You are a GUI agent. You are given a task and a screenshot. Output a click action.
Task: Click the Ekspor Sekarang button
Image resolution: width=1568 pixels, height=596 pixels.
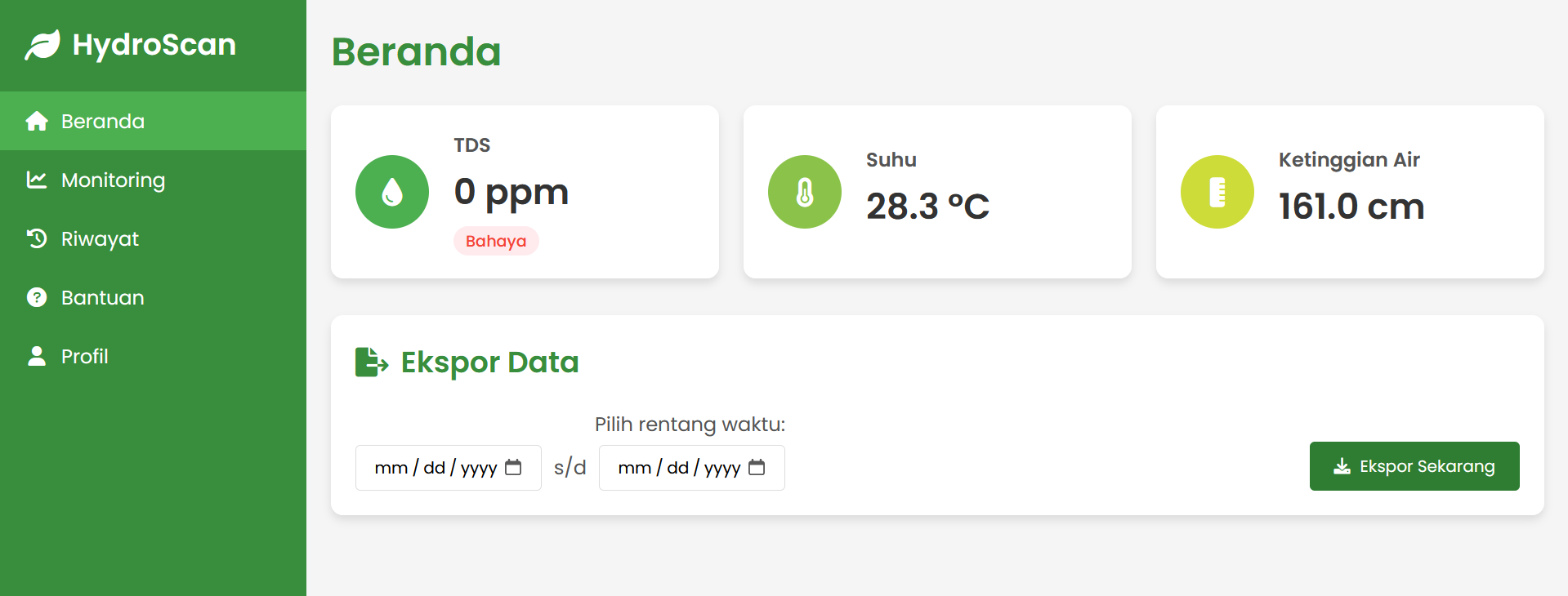click(1414, 466)
